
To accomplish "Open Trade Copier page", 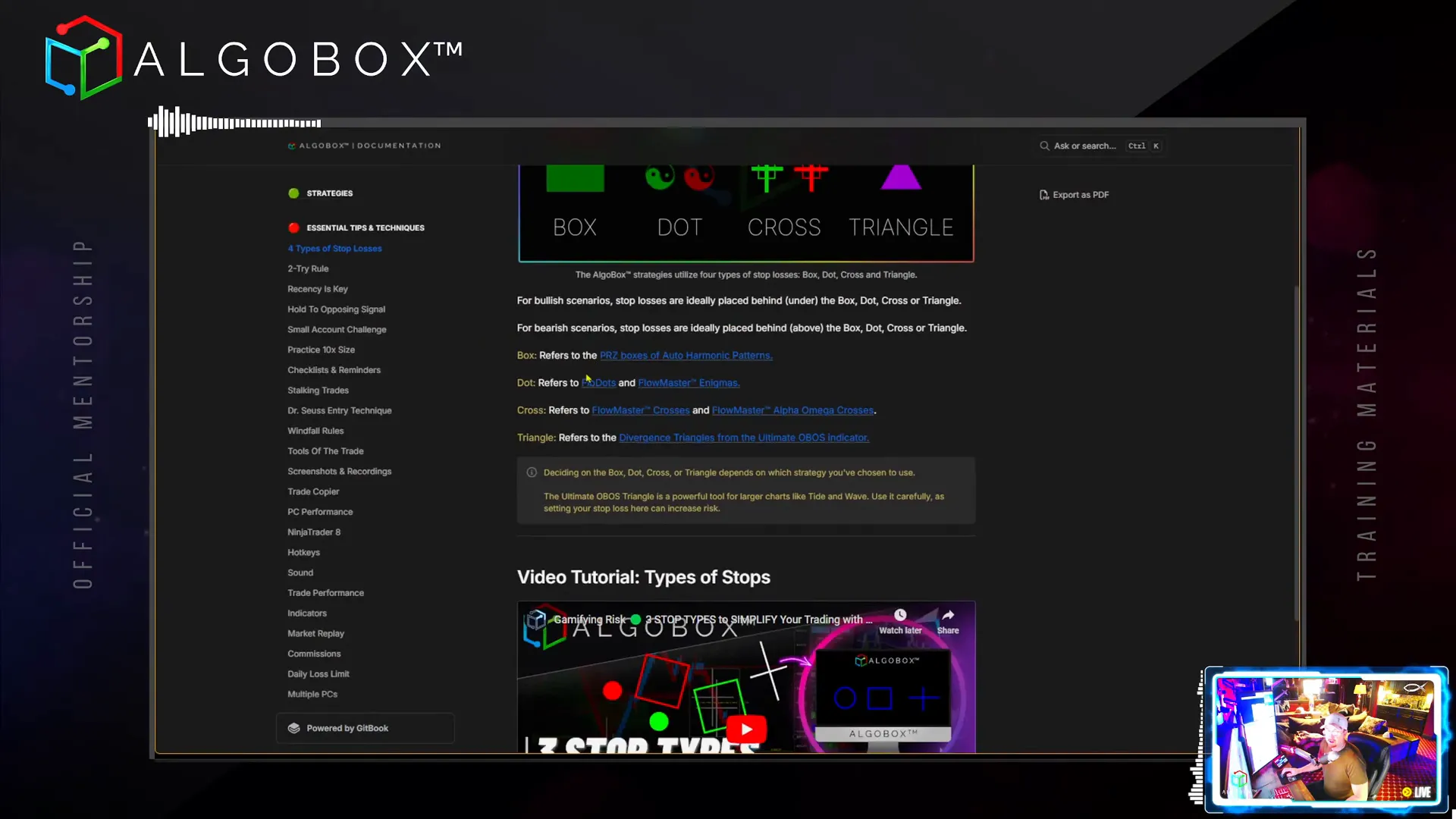I will [313, 491].
